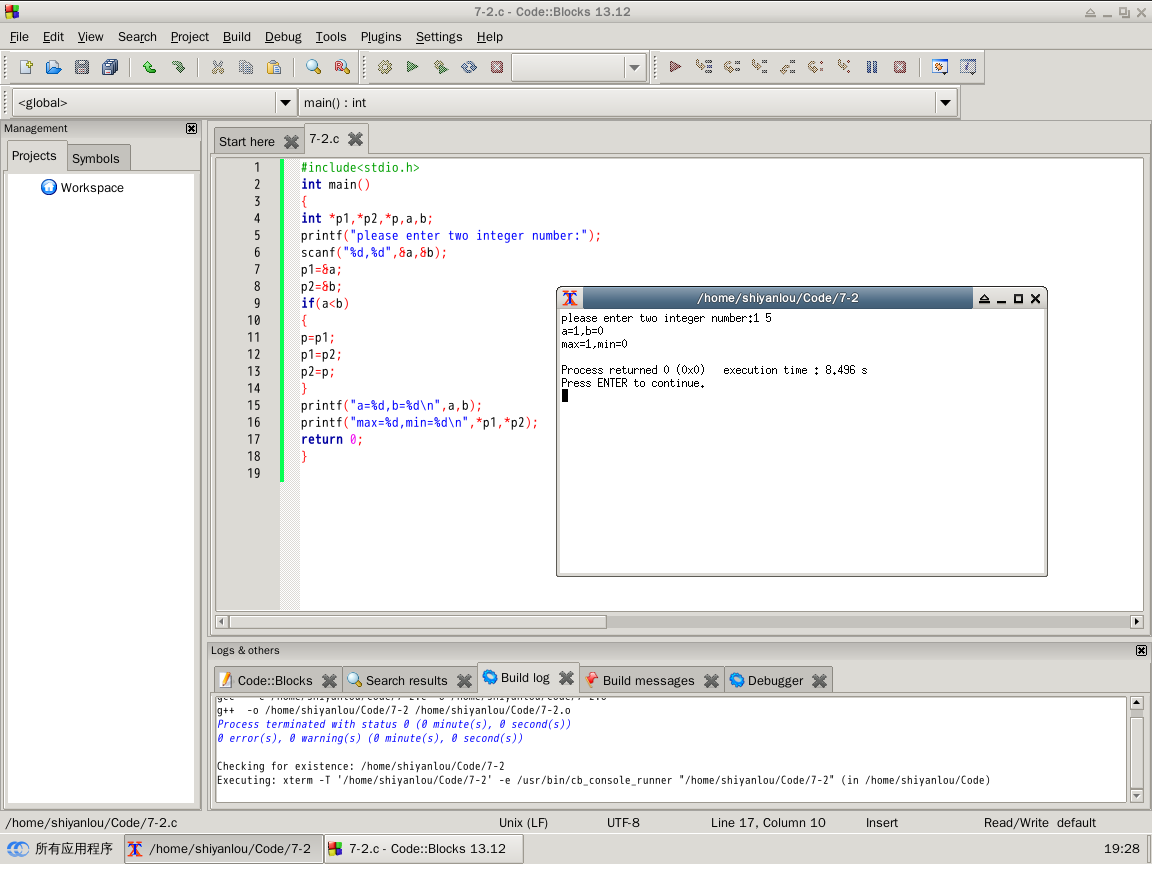Click the editor scrollbar right arrow
1152x896 pixels.
[x=1137, y=622]
